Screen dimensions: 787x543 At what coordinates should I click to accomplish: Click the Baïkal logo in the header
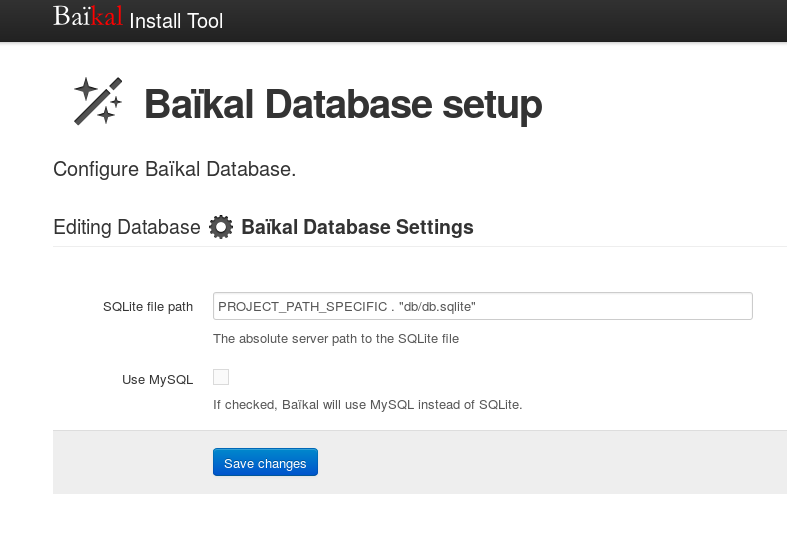pos(88,16)
